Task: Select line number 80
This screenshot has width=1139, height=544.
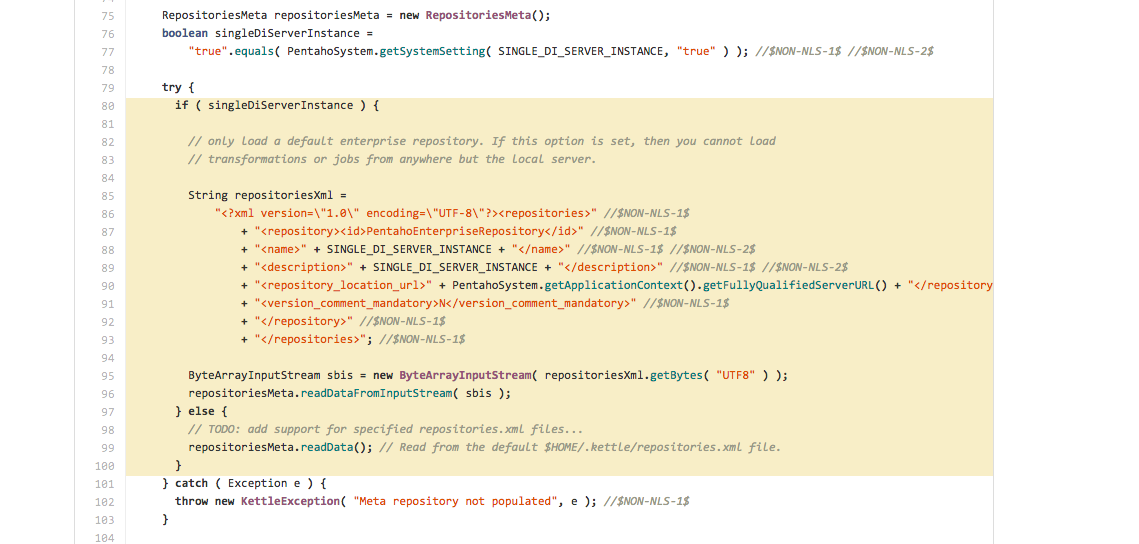Action: tap(108, 106)
